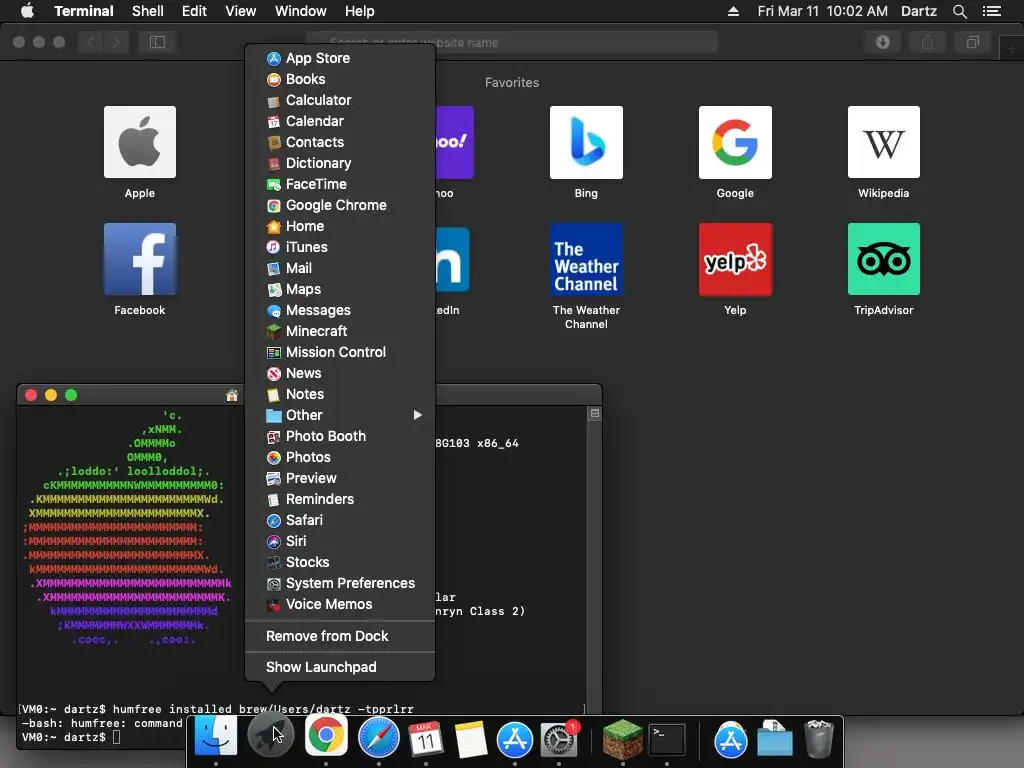Expand the Other folder submenu
This screenshot has width=1024, height=768.
click(x=340, y=415)
